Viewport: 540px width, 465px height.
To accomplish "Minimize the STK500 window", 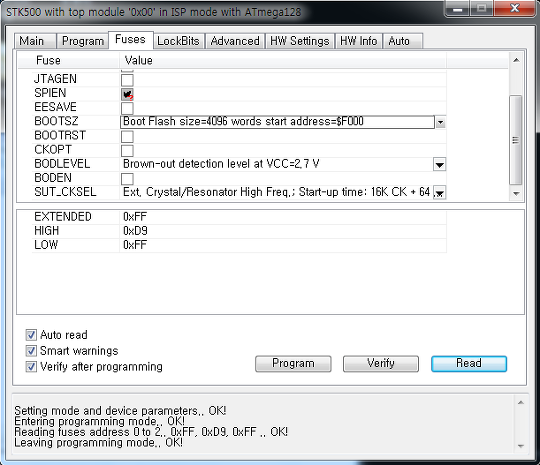I will [x=457, y=9].
